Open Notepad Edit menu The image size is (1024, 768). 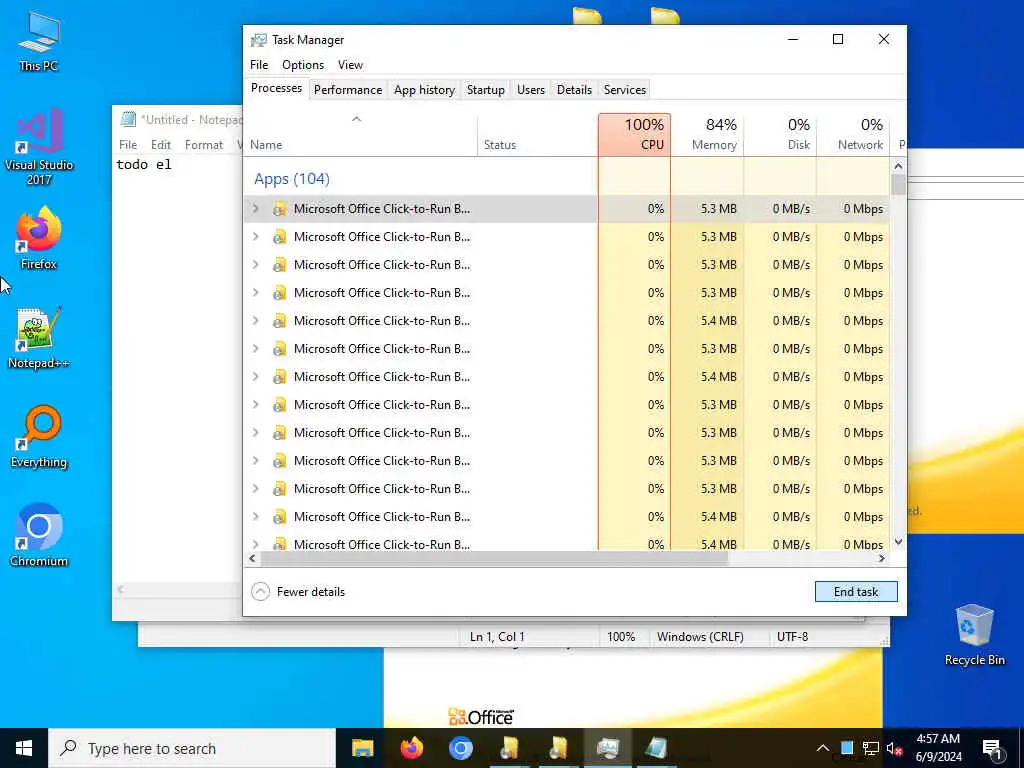coord(161,145)
